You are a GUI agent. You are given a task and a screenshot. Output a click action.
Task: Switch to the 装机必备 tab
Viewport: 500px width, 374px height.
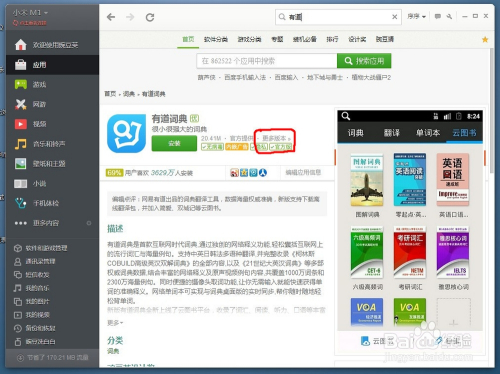[x=305, y=39]
